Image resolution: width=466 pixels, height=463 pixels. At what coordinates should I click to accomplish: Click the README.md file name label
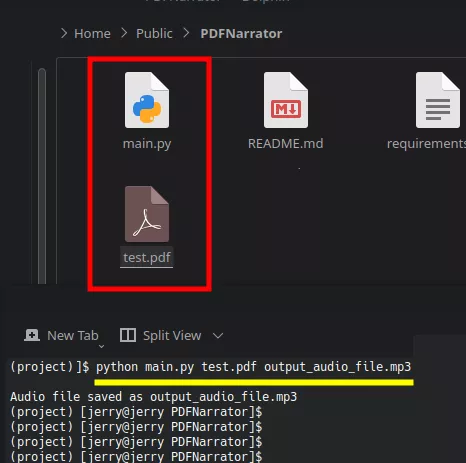(x=286, y=144)
